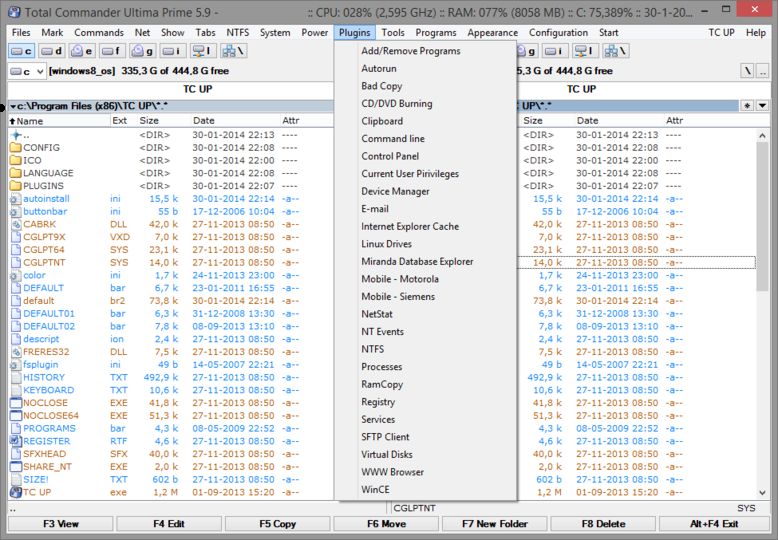Open the Help menu

pos(756,33)
